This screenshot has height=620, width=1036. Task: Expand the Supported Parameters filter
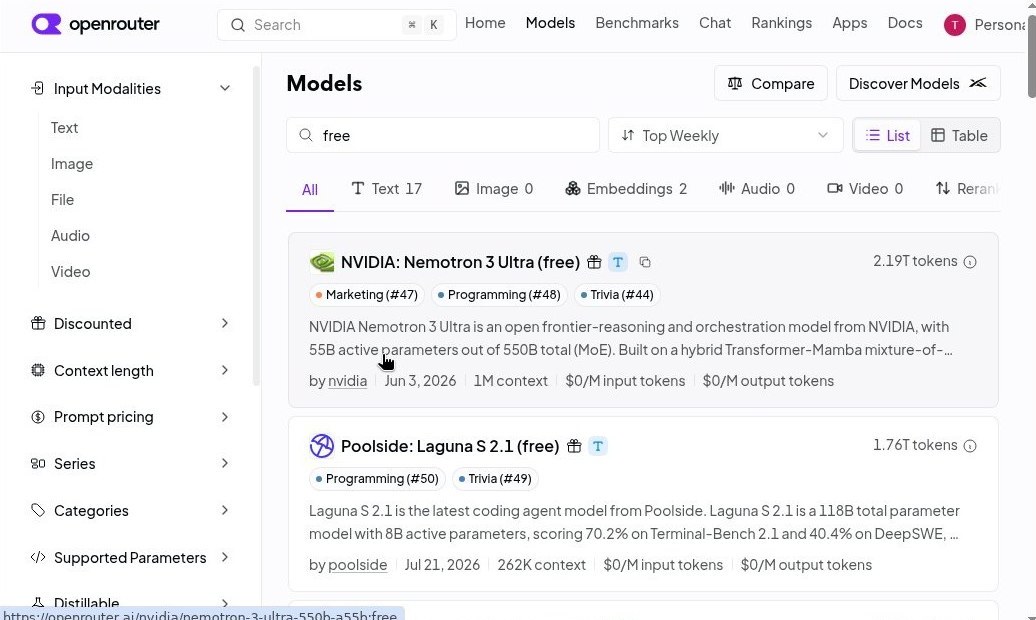225,557
